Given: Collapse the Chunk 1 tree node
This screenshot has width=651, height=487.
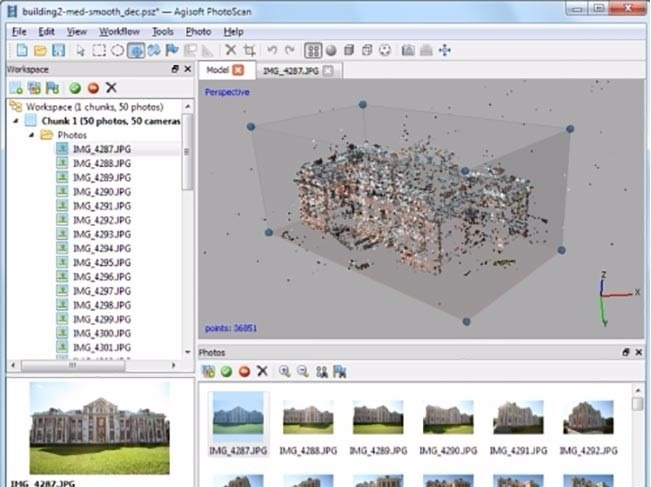Looking at the screenshot, I should tap(16, 121).
